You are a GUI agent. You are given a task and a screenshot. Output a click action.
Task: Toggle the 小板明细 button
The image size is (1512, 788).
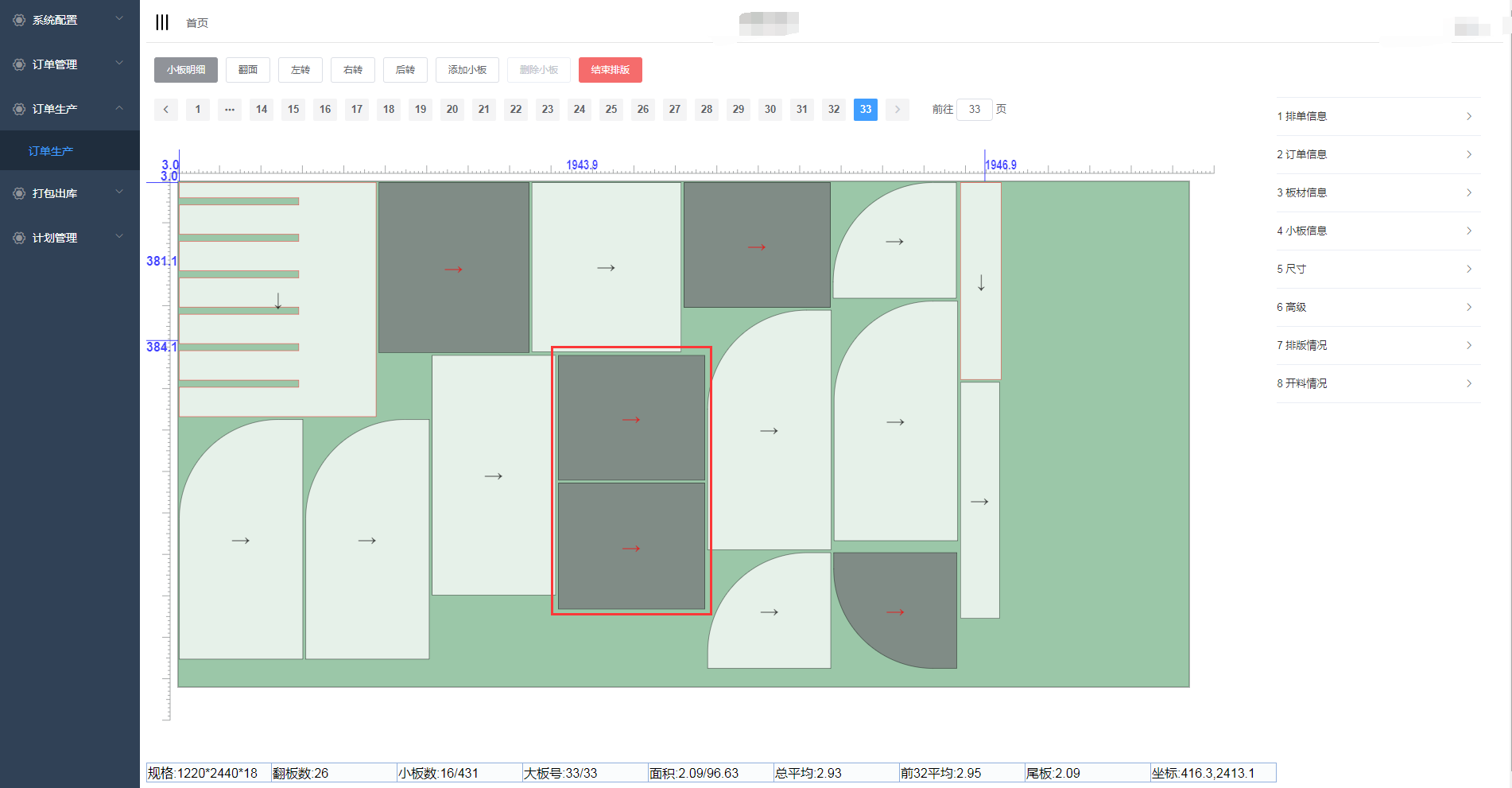(186, 70)
